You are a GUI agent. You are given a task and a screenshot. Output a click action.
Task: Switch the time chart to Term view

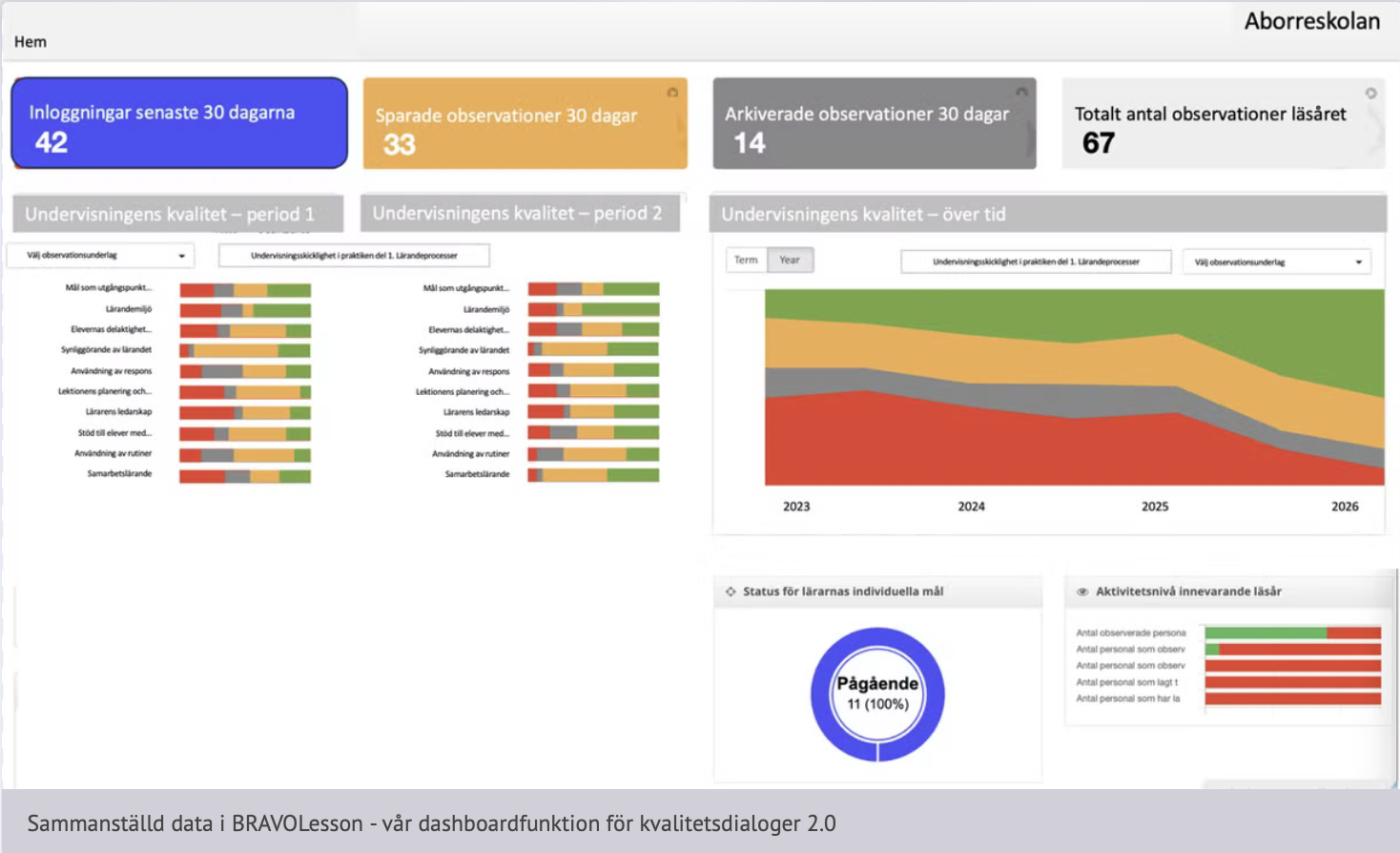pyautogui.click(x=746, y=260)
